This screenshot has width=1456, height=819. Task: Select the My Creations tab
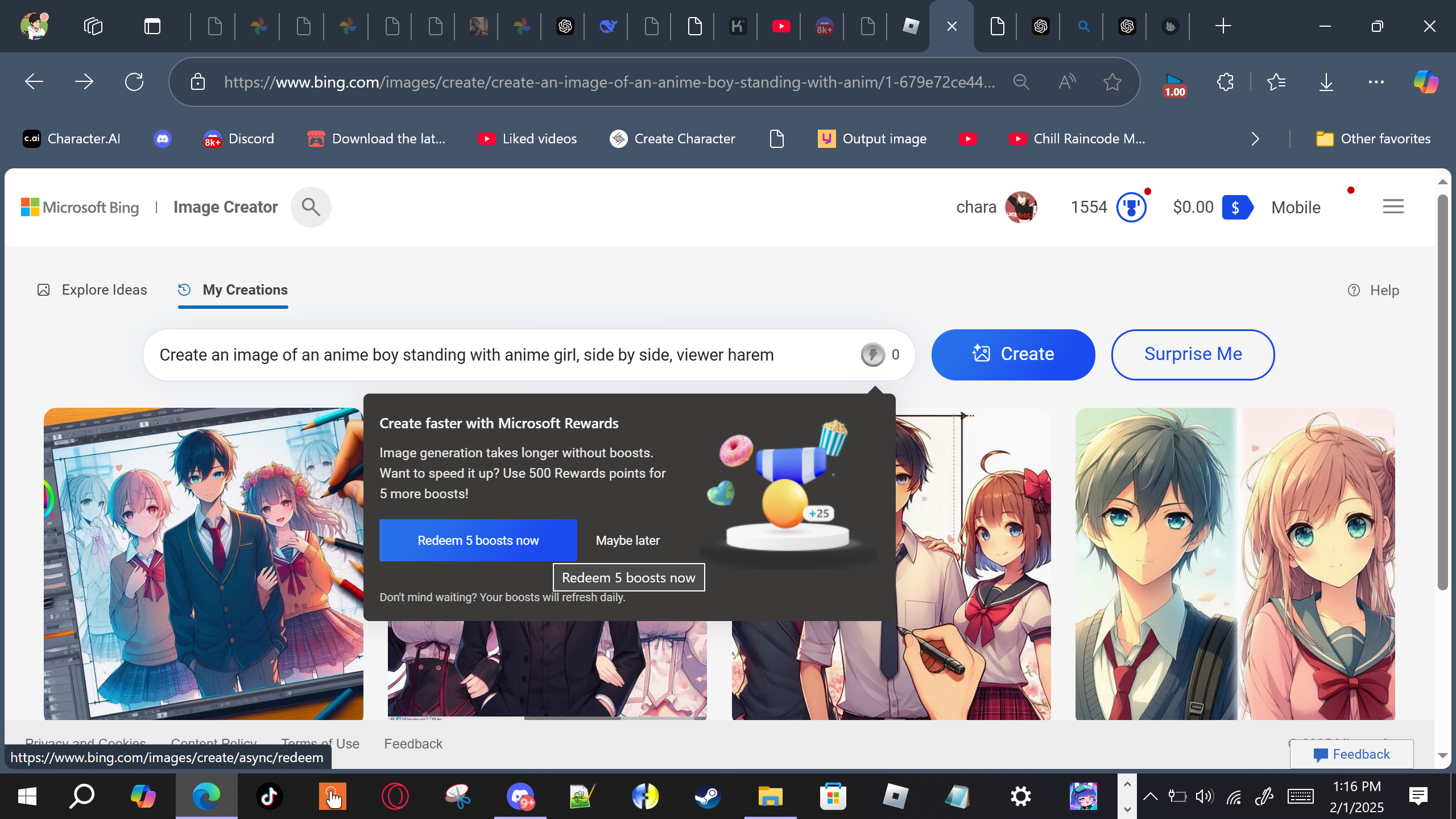point(233,290)
